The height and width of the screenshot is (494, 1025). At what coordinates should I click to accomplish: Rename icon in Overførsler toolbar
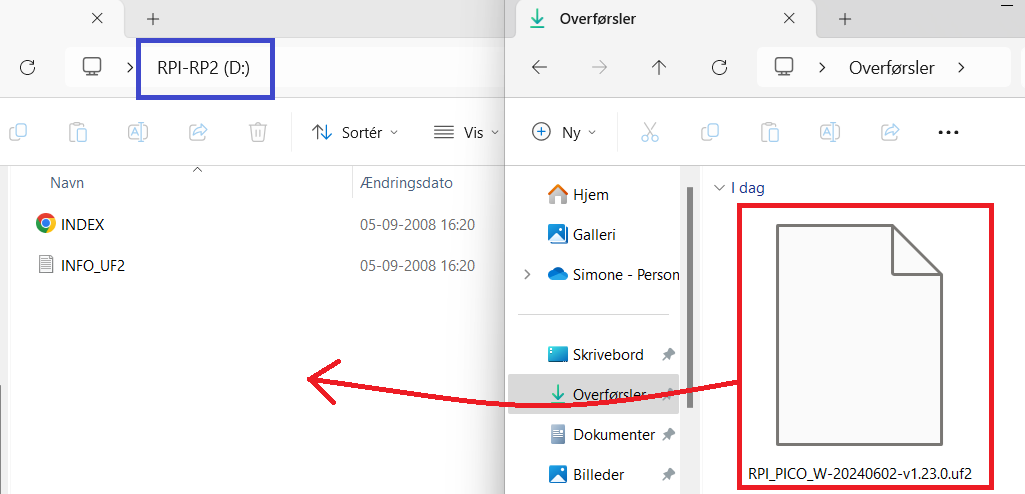[830, 132]
